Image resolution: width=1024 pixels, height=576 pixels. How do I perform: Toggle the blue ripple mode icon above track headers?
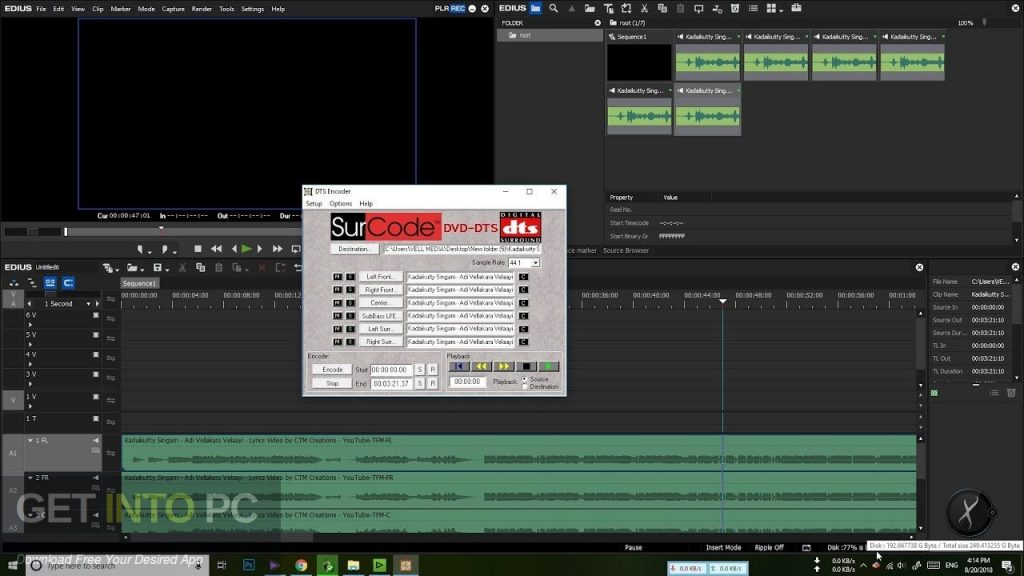pos(50,283)
